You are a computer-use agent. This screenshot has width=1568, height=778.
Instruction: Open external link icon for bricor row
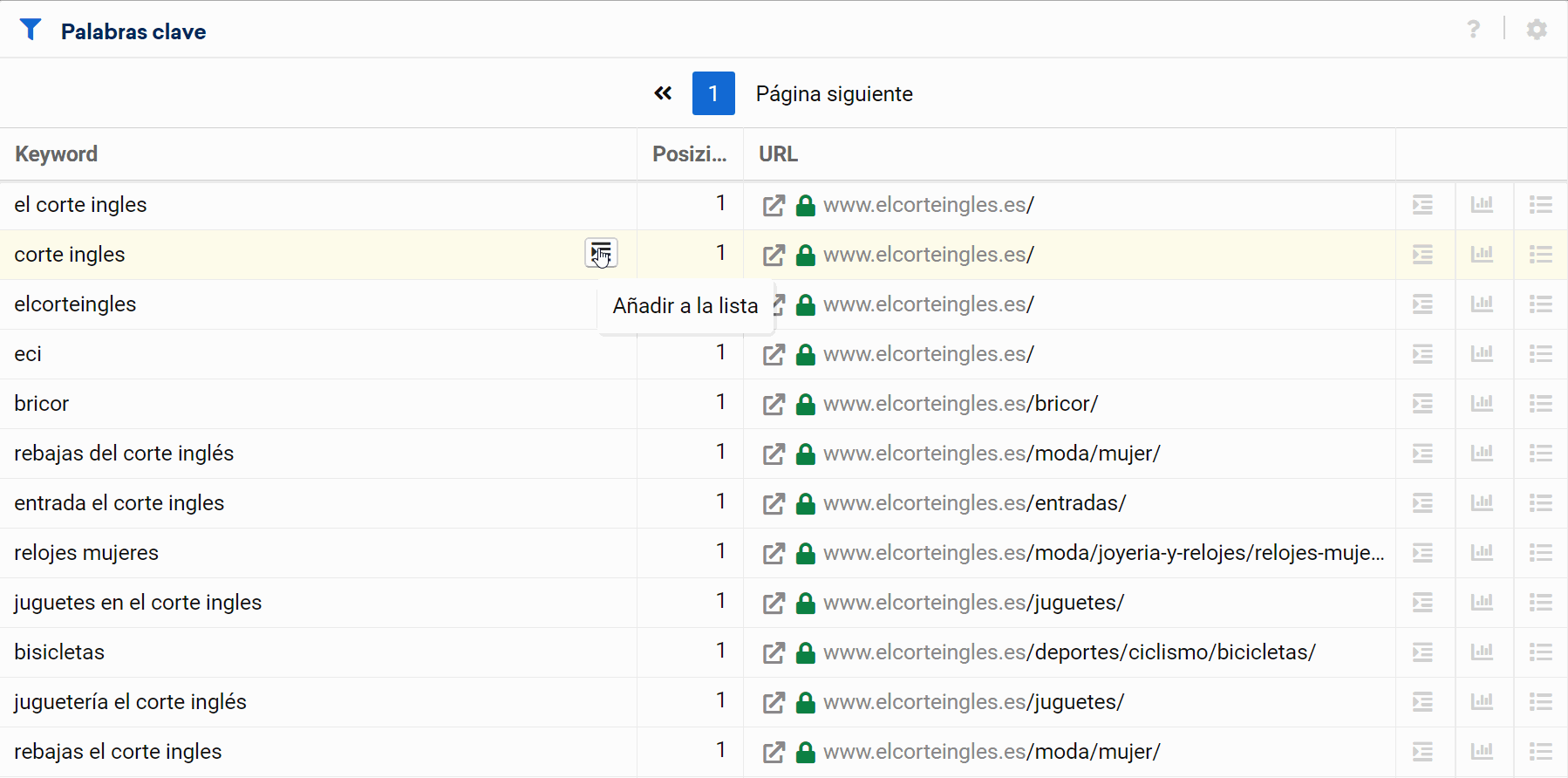774,404
